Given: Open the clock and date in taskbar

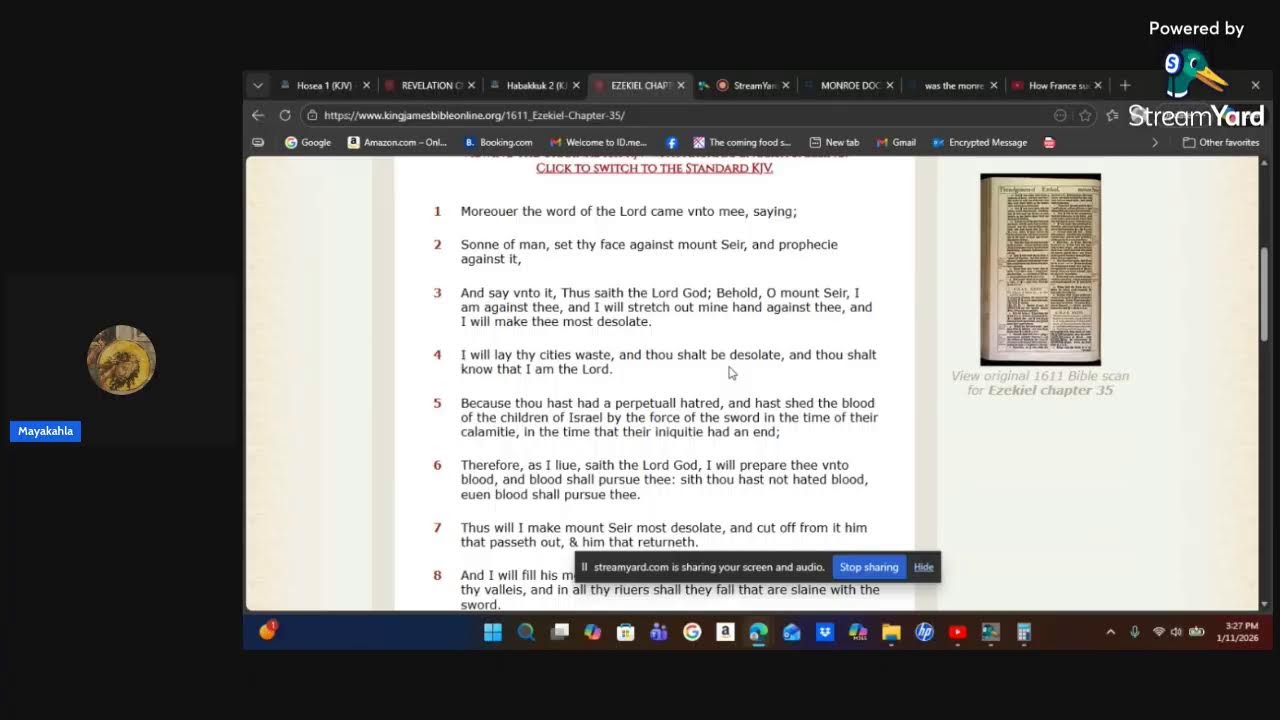Looking at the screenshot, I should tap(1237, 632).
